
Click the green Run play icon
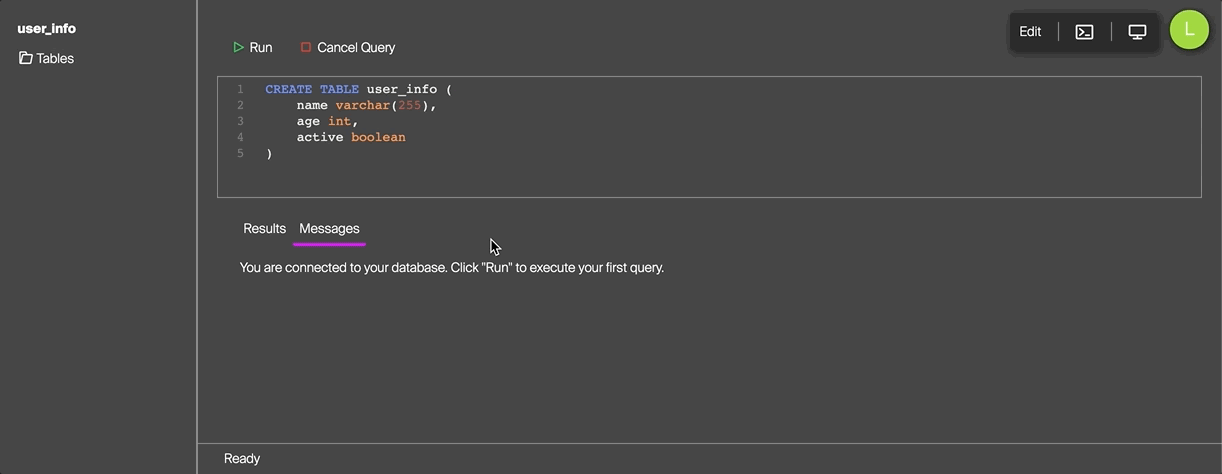[x=238, y=47]
